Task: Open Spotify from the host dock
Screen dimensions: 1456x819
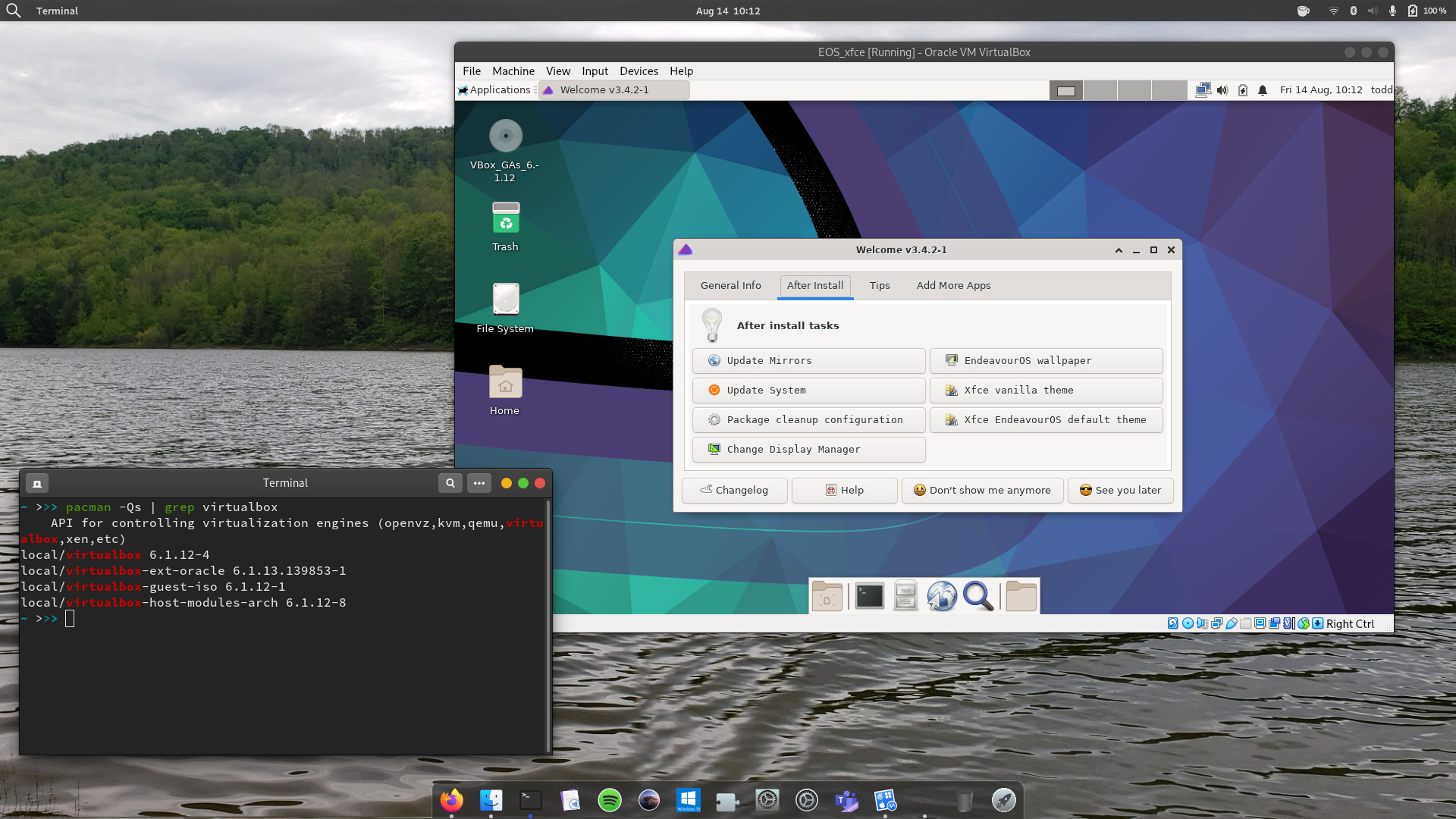Action: (610, 800)
